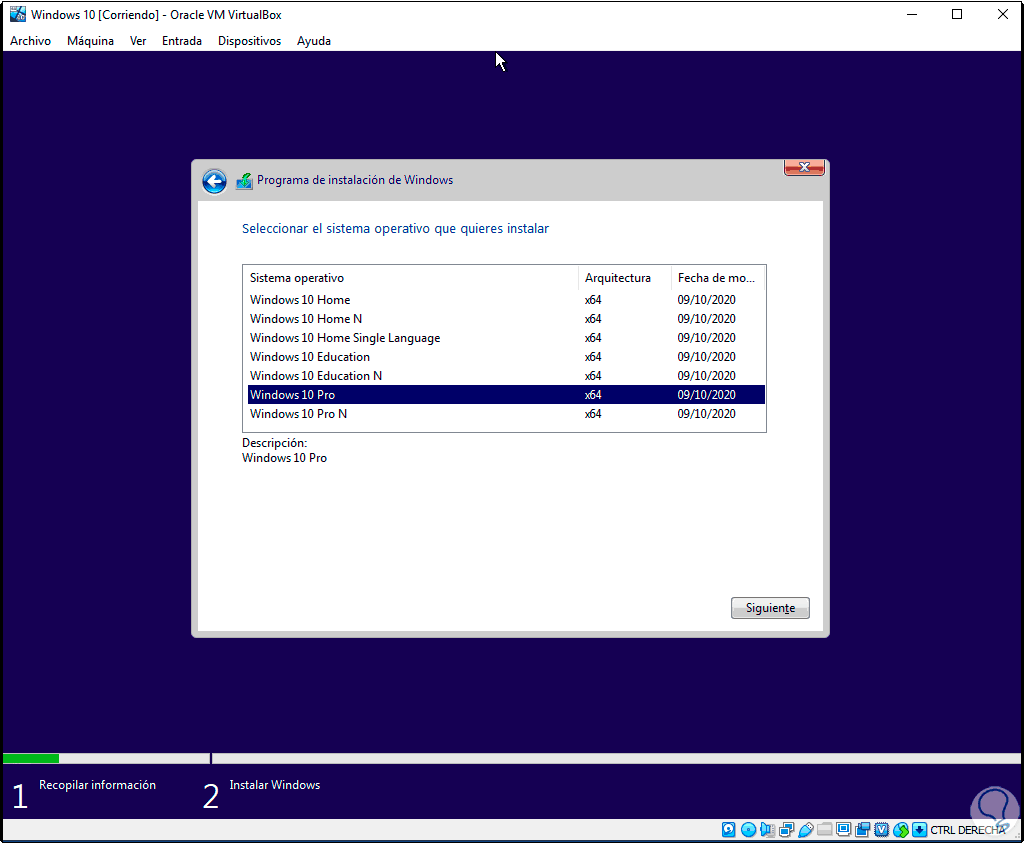The height and width of the screenshot is (844, 1024).
Task: Click the 09/10/2020 date in the Windows 10 Pro N row
Action: [706, 414]
